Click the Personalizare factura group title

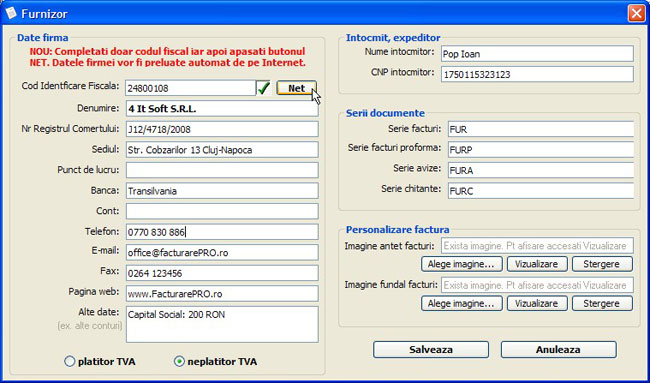point(398,230)
